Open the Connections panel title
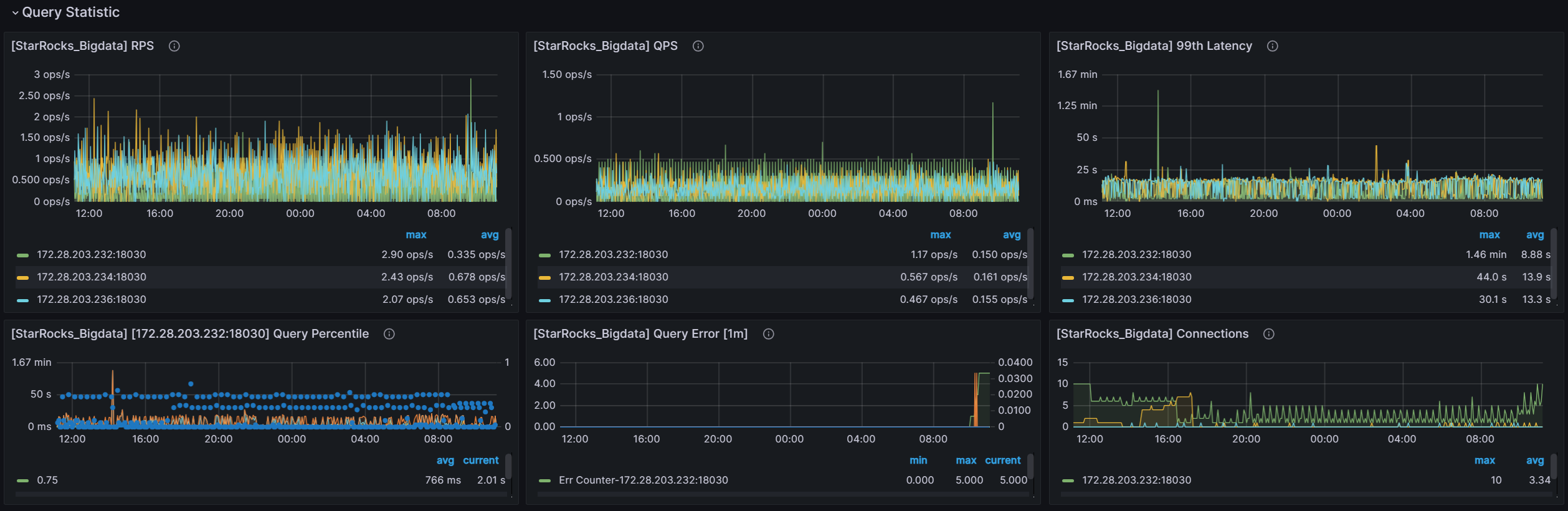The image size is (1568, 511). (1152, 333)
